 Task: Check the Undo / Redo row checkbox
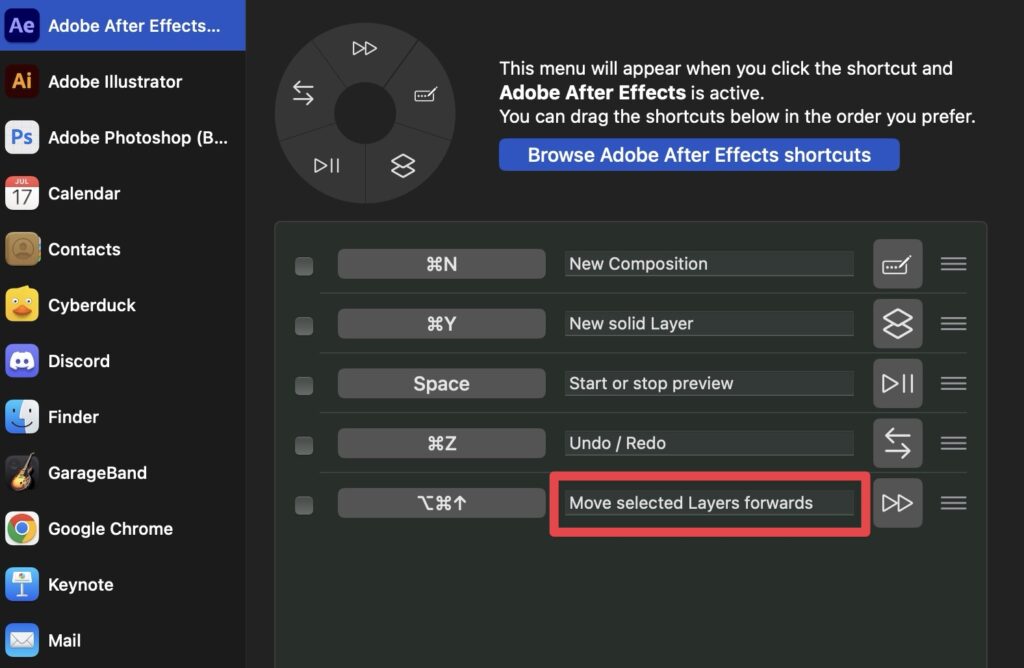click(304, 445)
